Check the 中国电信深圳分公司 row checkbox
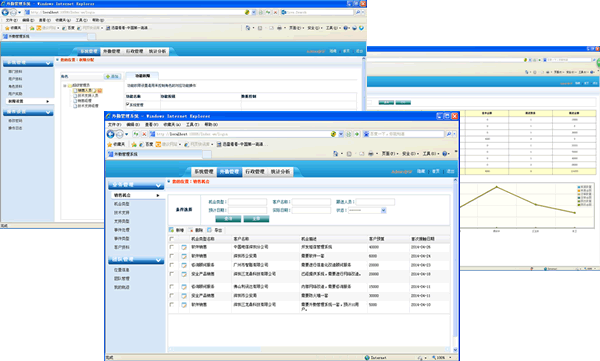Image resolution: width=600 pixels, height=361 pixels. pos(171,247)
